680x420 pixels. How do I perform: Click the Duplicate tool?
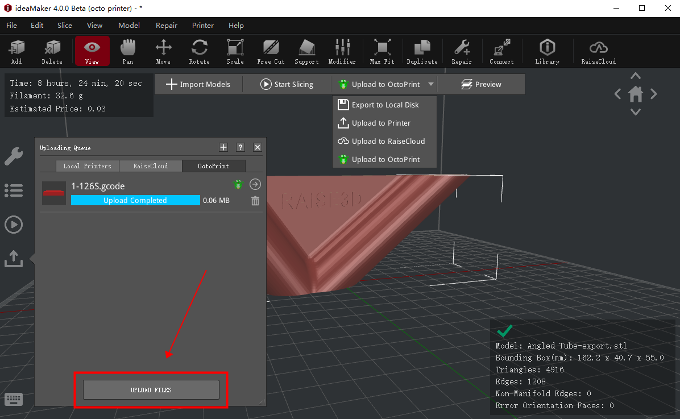[x=422, y=51]
